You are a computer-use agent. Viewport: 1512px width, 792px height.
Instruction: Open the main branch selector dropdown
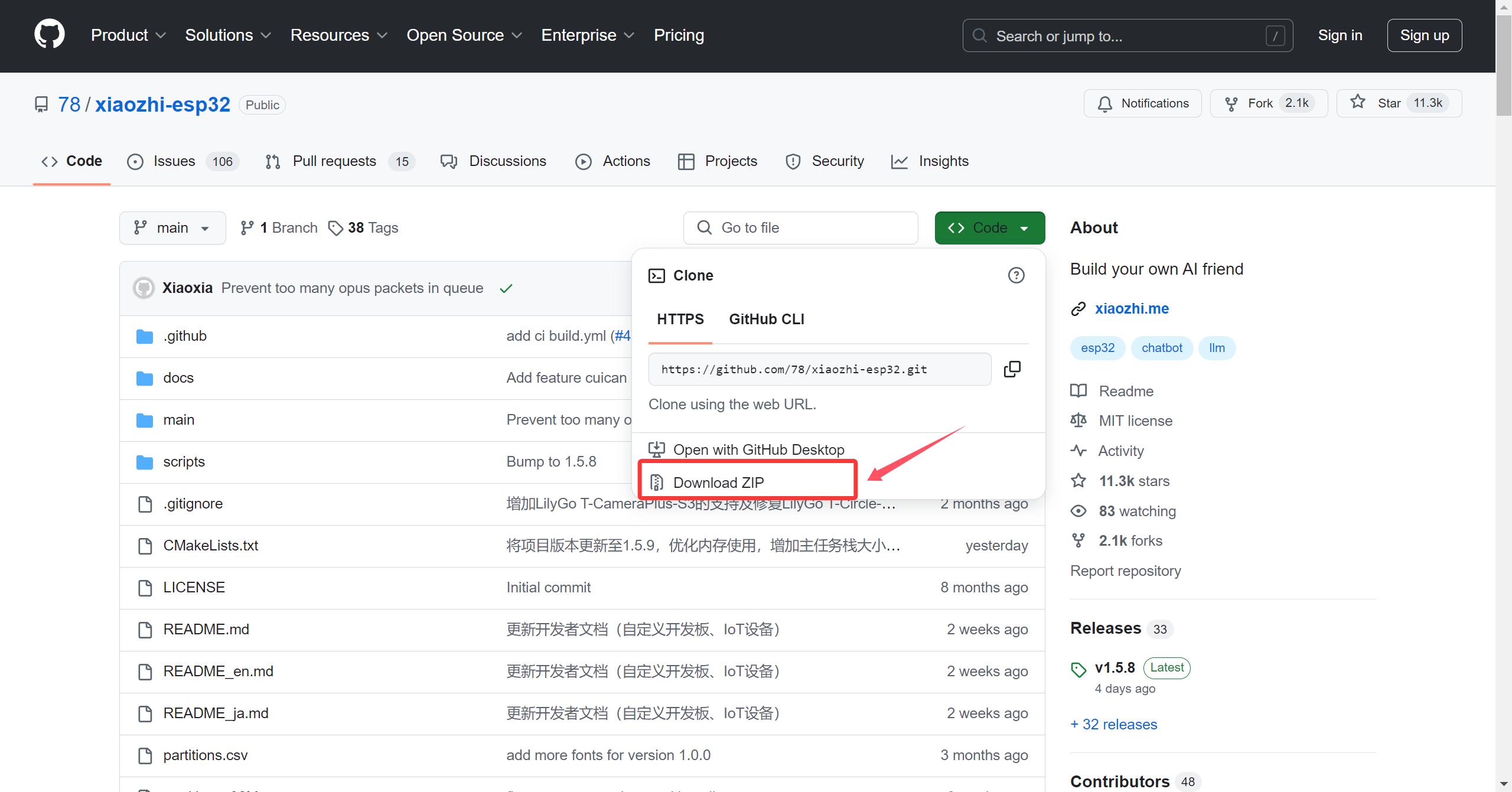tap(172, 228)
